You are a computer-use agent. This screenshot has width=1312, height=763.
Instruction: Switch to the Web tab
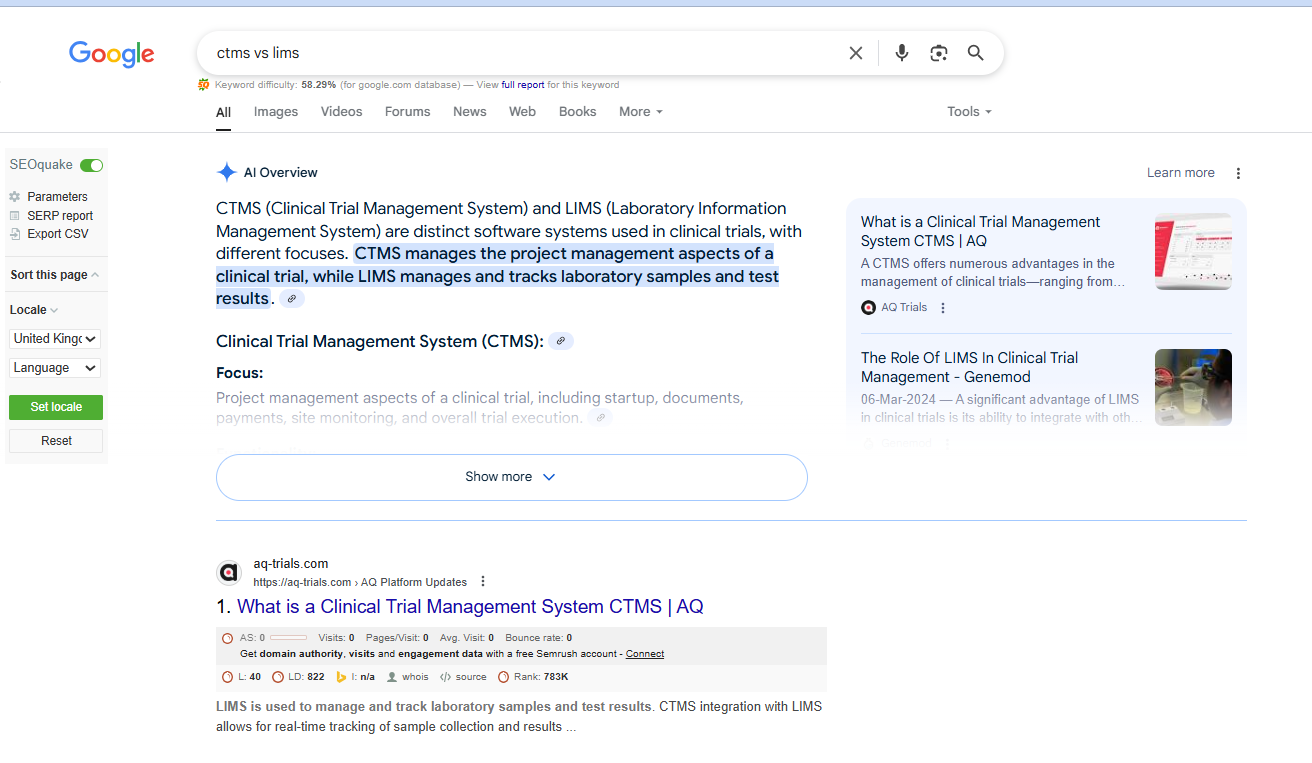(x=523, y=112)
